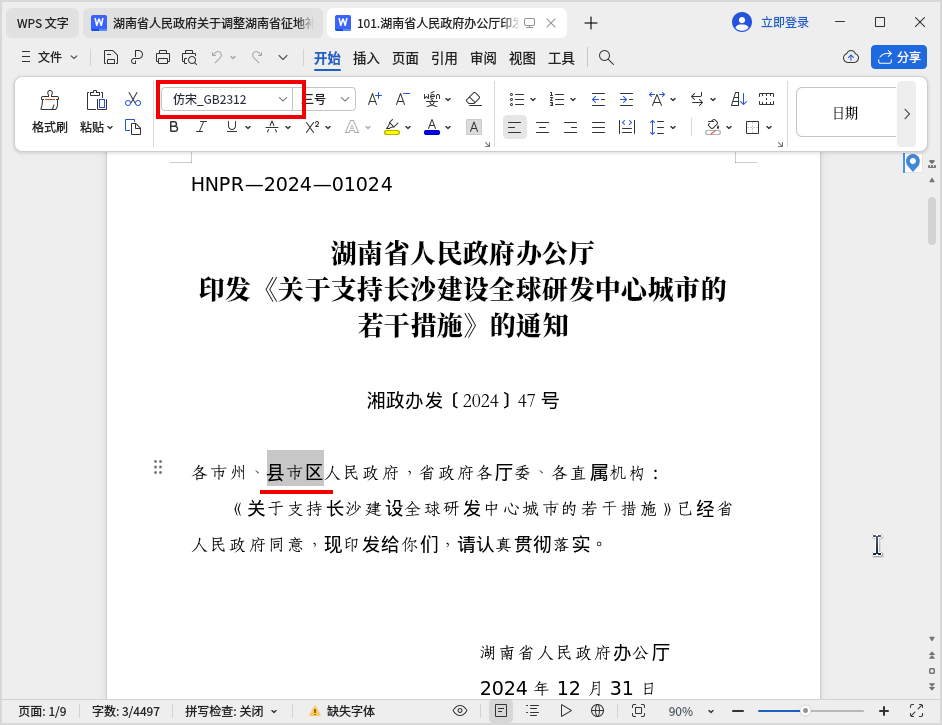Click the Undo arrow icon
942x725 pixels.
click(217, 57)
